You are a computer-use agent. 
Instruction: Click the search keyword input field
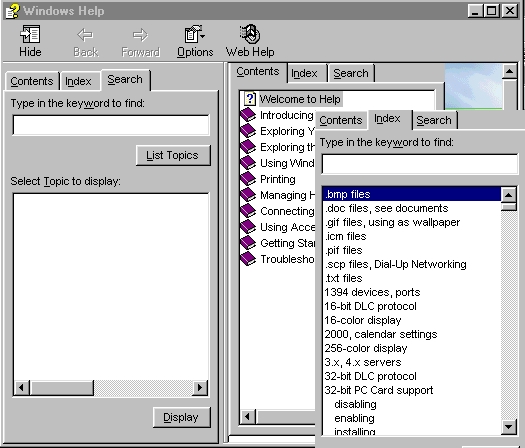click(x=111, y=125)
